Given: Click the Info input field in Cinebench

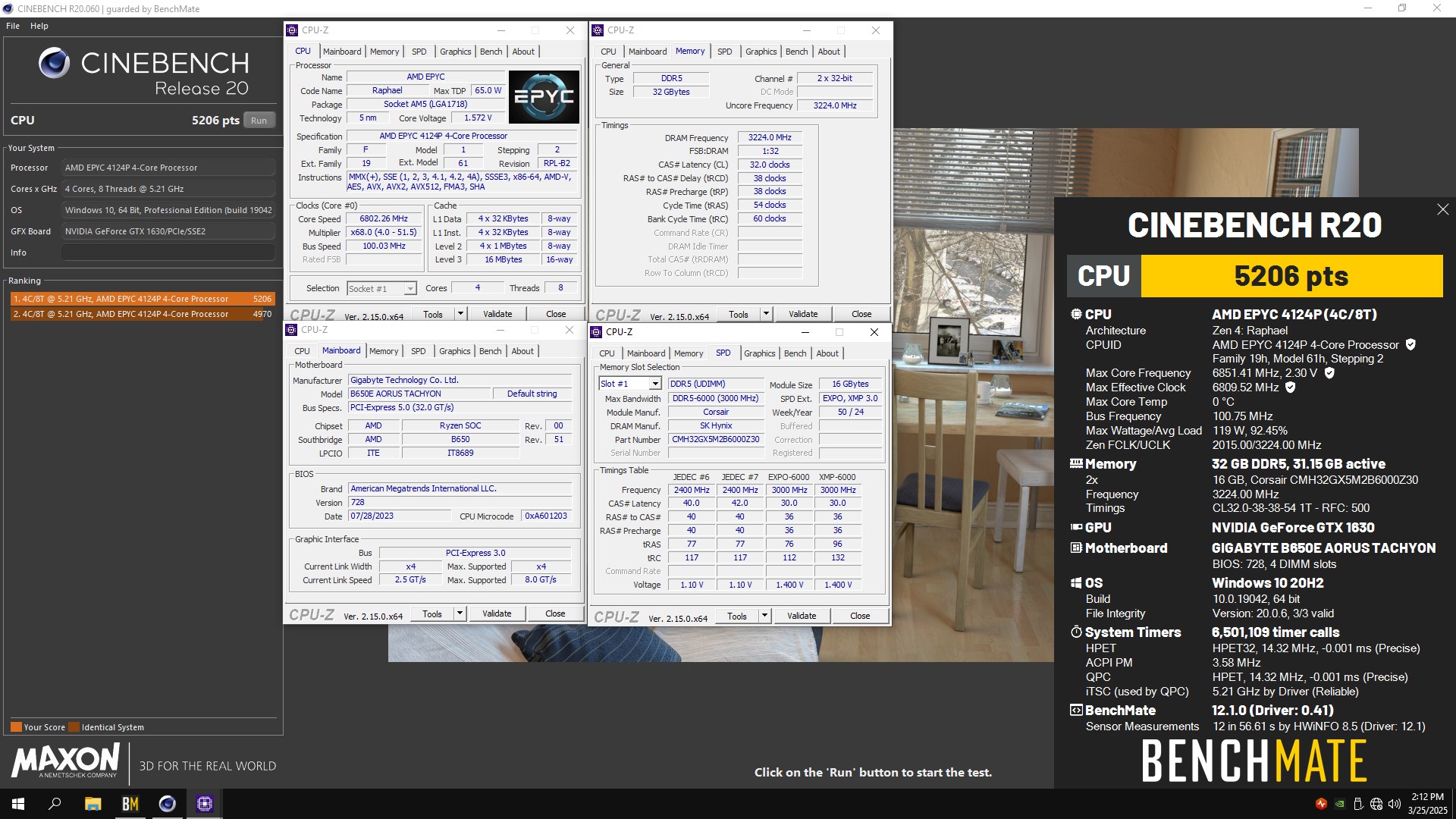Looking at the screenshot, I should coord(168,253).
